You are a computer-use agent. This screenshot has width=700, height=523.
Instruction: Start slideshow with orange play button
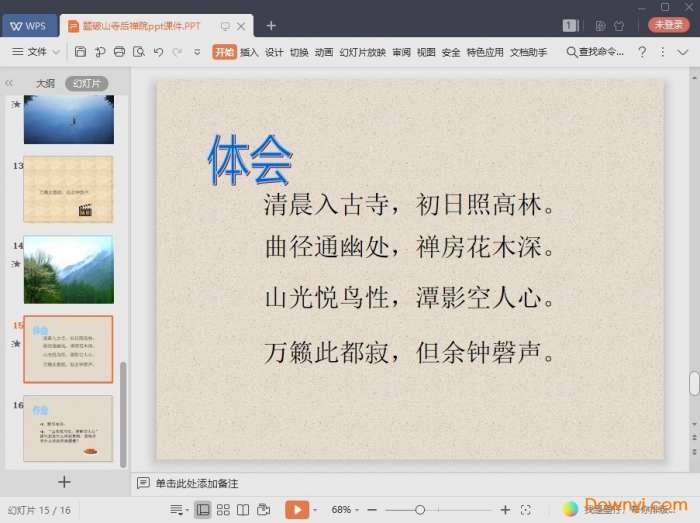coord(296,510)
